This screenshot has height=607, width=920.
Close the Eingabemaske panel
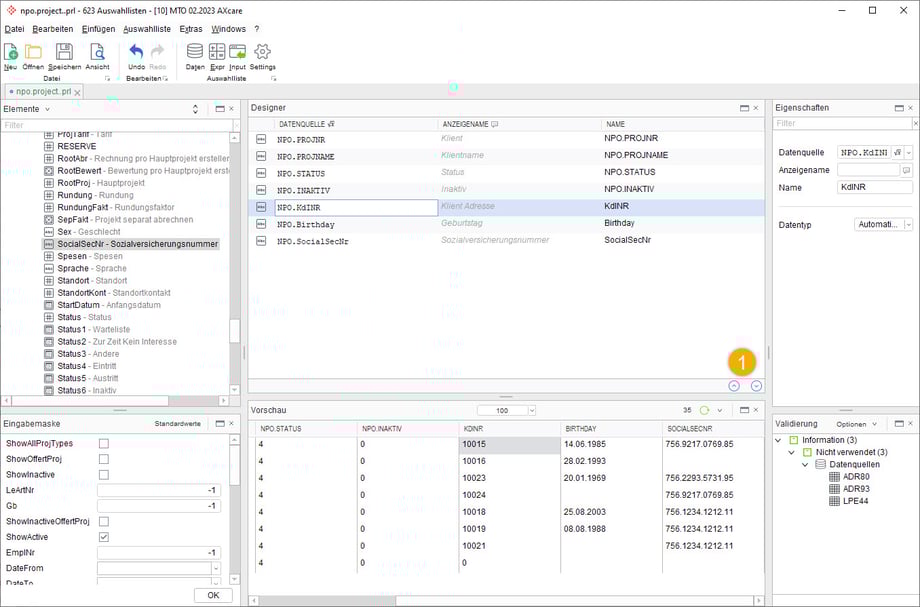(x=231, y=423)
